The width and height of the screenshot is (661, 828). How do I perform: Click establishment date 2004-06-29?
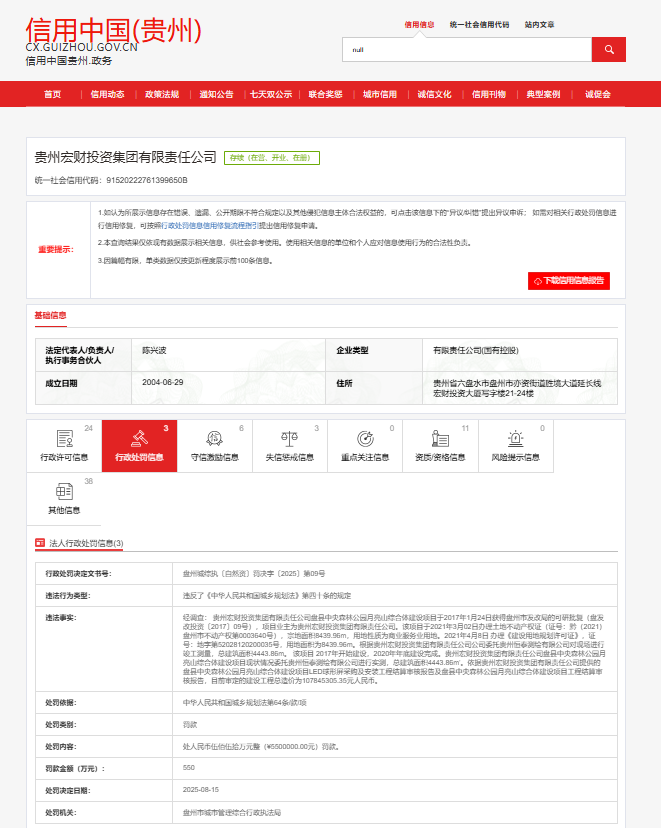pyautogui.click(x=163, y=382)
